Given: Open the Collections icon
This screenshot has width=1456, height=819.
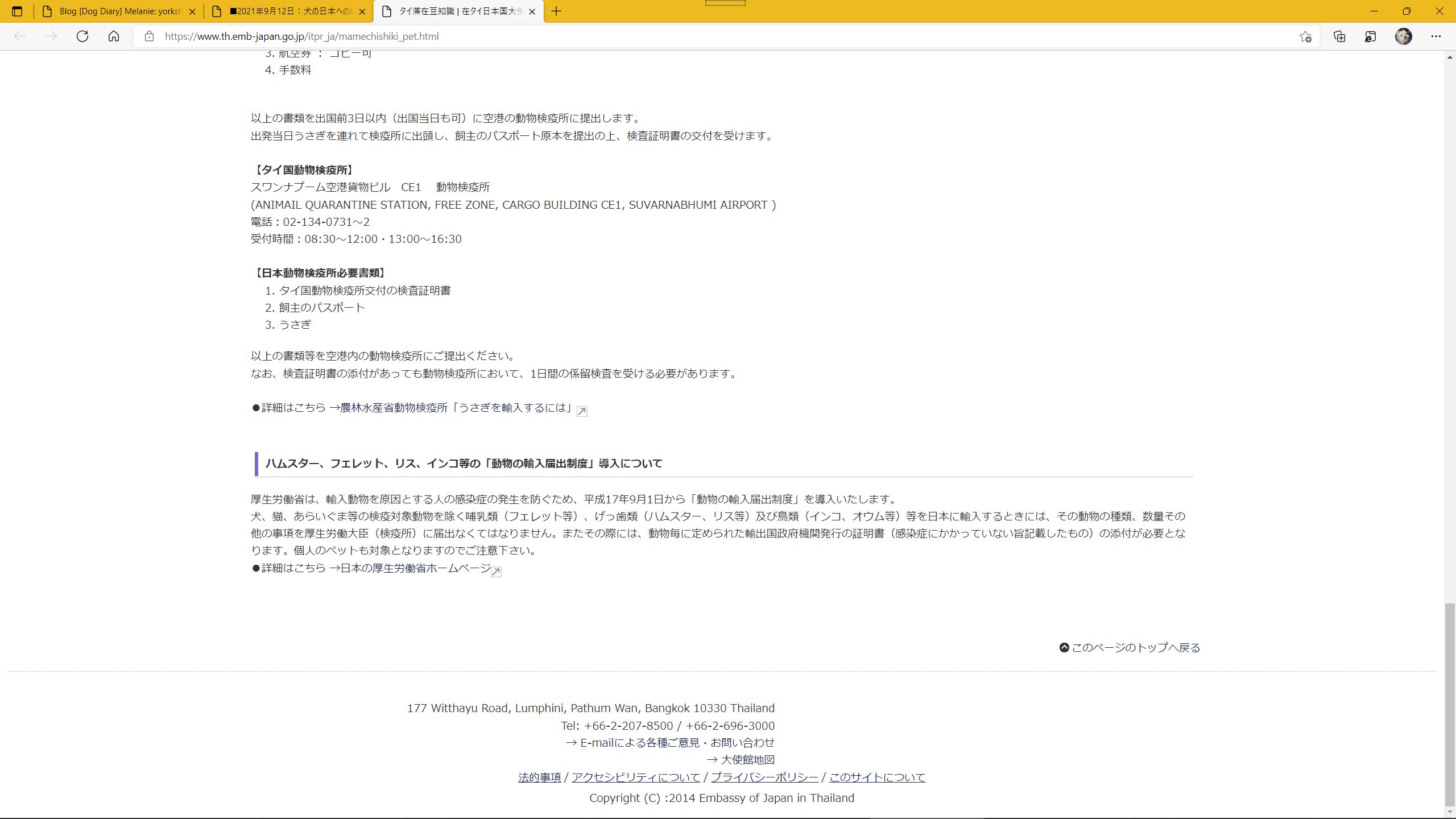Looking at the screenshot, I should point(1339,36).
